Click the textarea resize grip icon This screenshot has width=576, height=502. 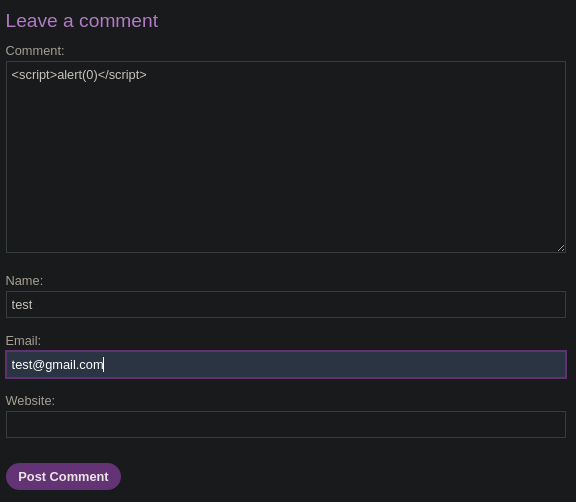pos(561,248)
